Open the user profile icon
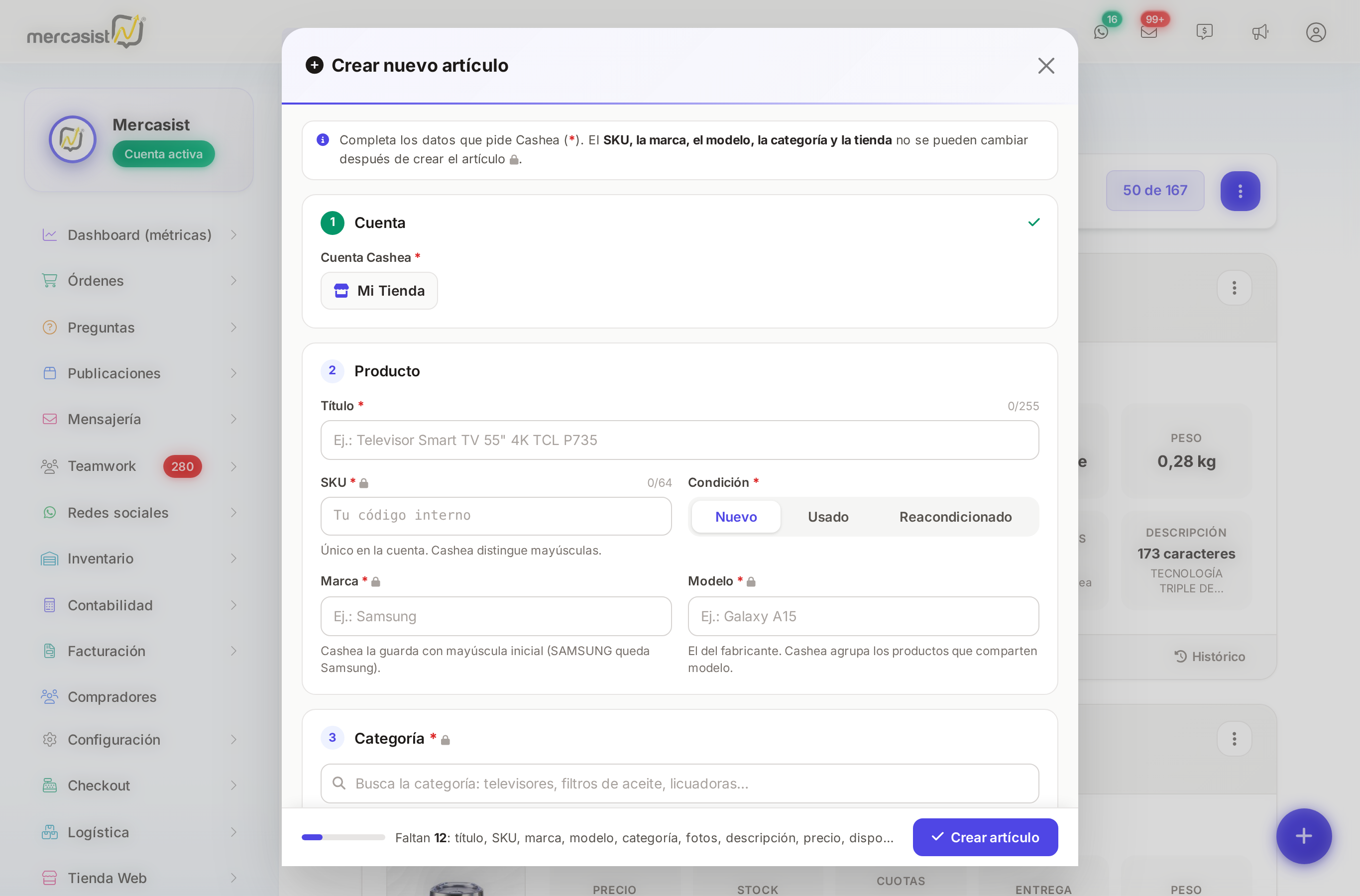Image resolution: width=1360 pixels, height=896 pixels. tap(1316, 32)
